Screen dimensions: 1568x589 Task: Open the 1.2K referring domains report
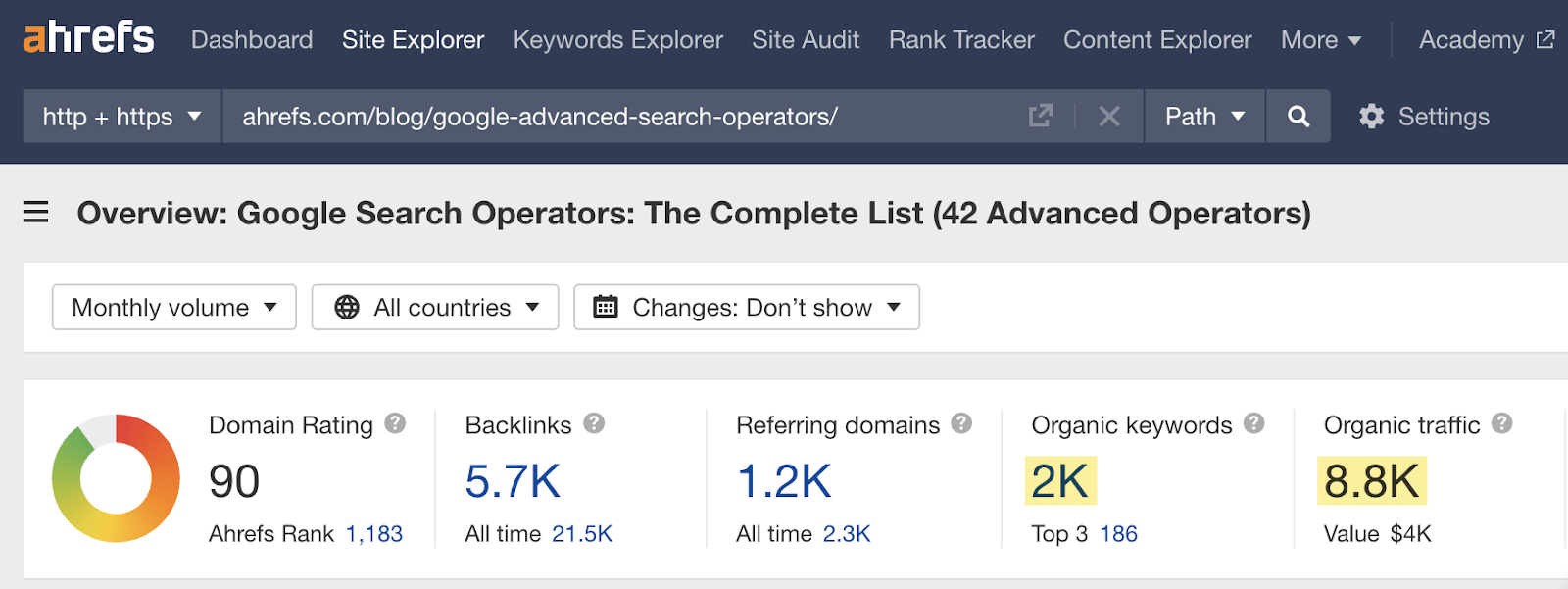(784, 481)
